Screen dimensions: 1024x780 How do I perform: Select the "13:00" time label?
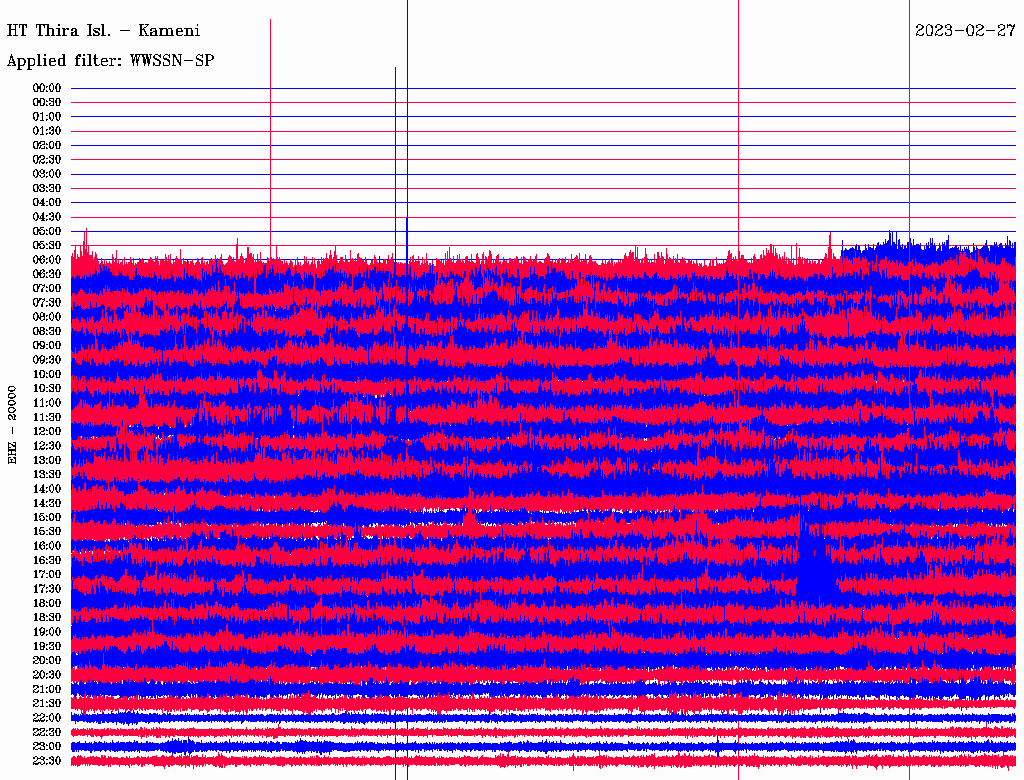[x=47, y=461]
